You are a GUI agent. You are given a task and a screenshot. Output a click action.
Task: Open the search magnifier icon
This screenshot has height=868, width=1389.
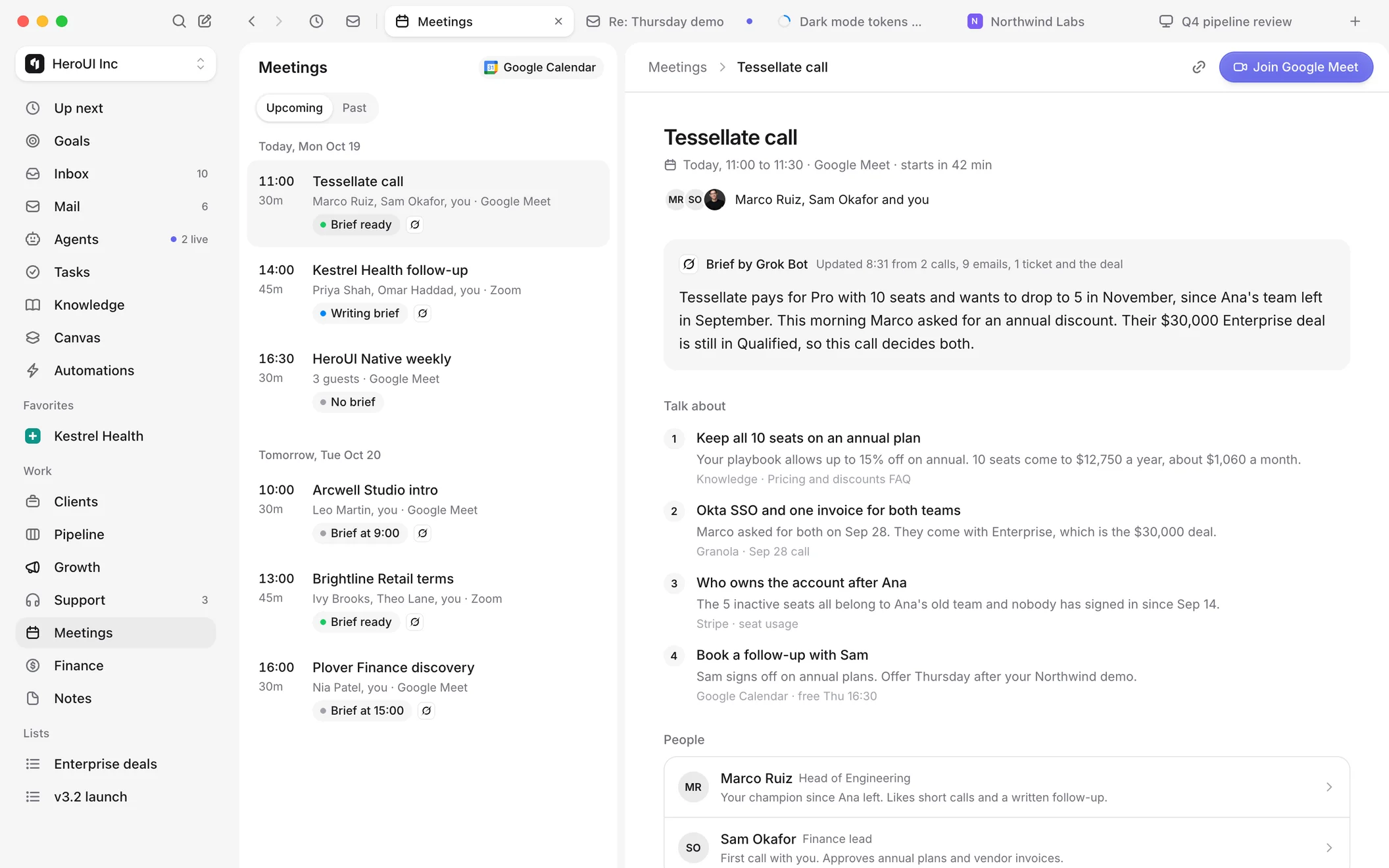point(179,21)
